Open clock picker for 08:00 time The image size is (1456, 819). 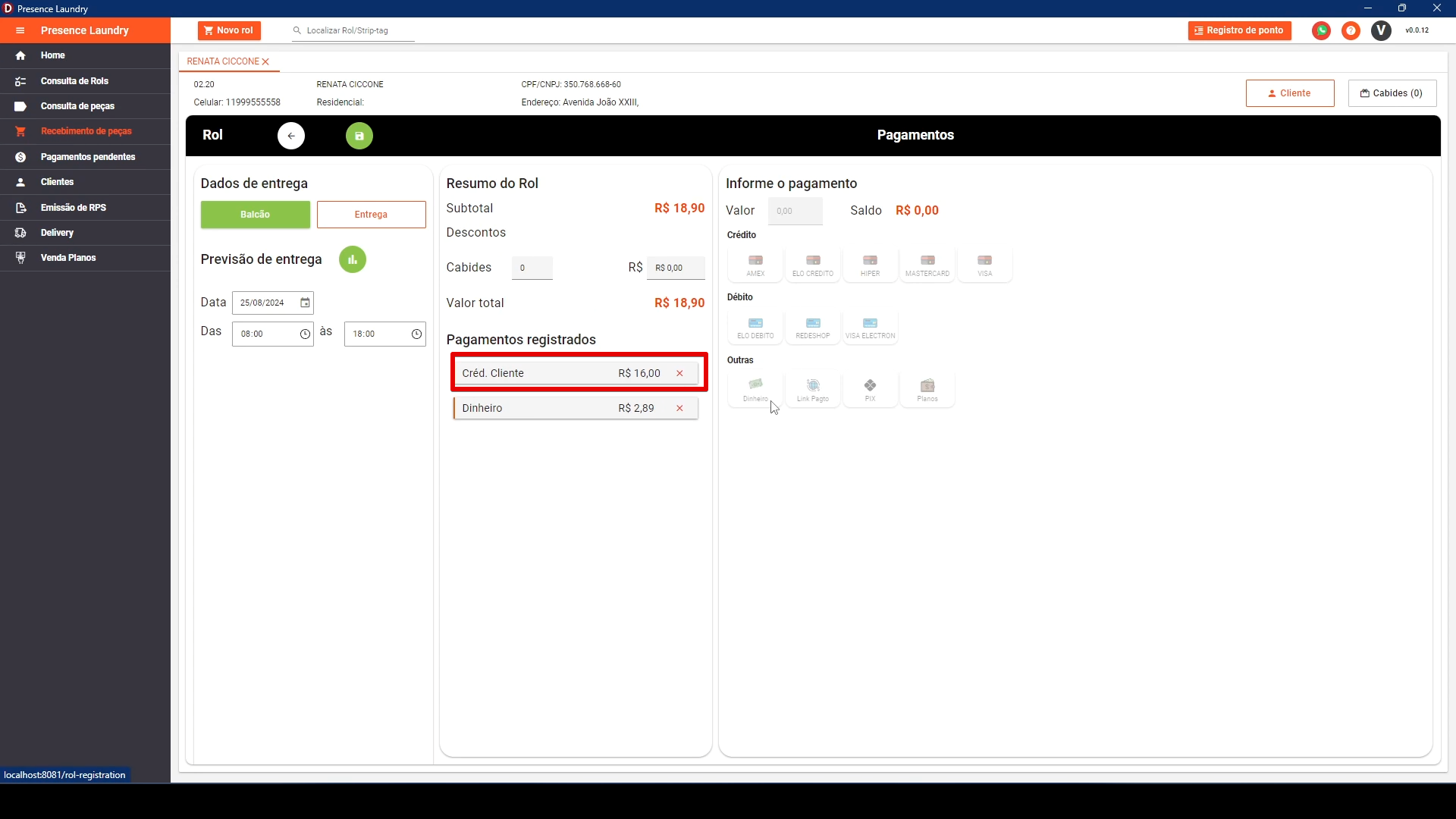coord(305,334)
